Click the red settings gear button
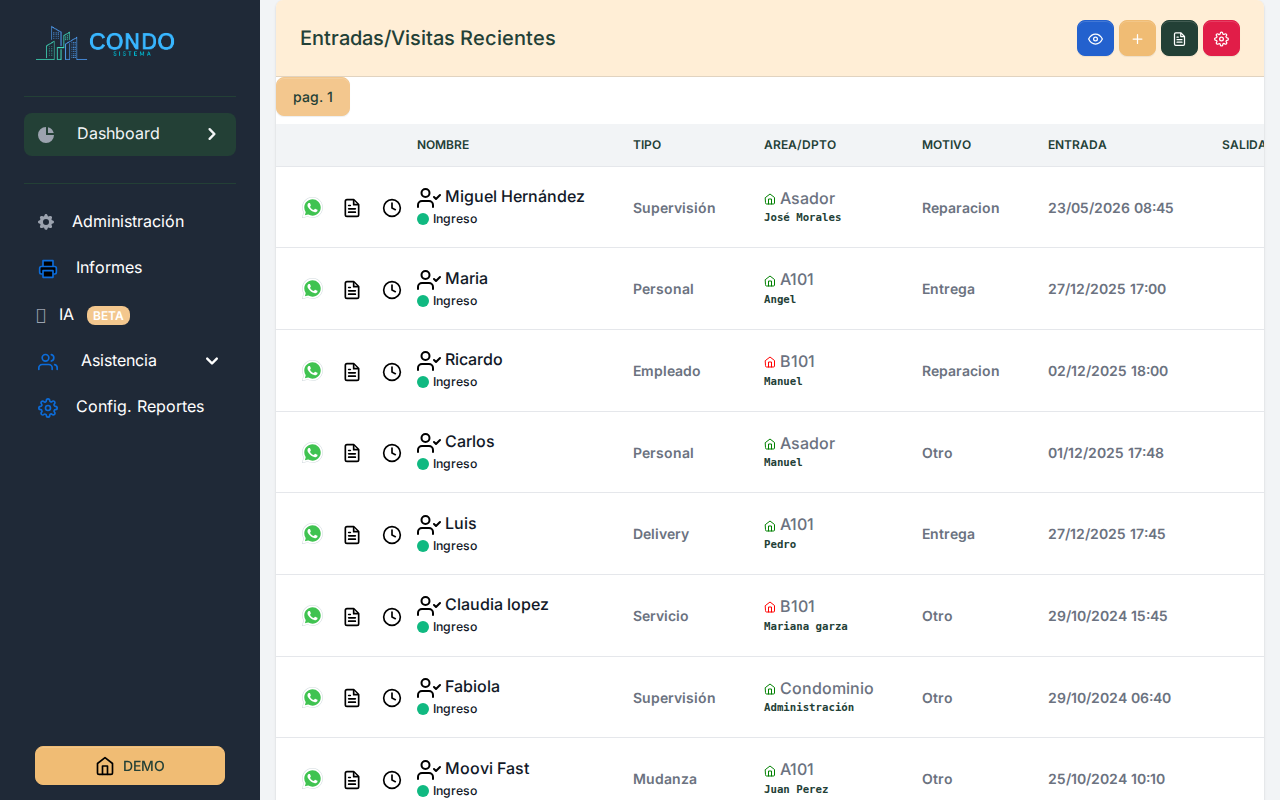Viewport: 1280px width, 800px height. (1221, 38)
